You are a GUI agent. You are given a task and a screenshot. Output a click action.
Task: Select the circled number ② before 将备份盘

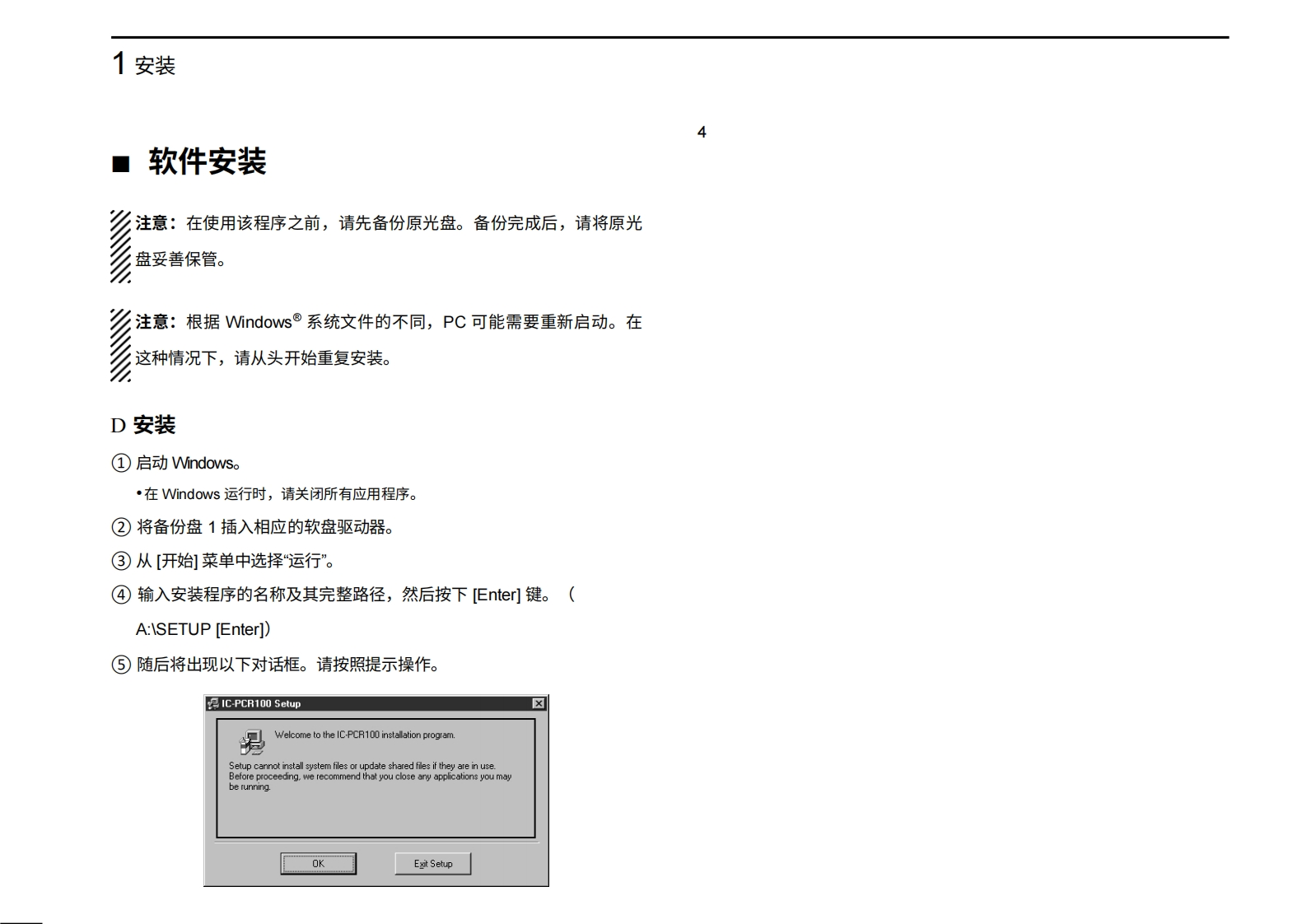pos(121,527)
